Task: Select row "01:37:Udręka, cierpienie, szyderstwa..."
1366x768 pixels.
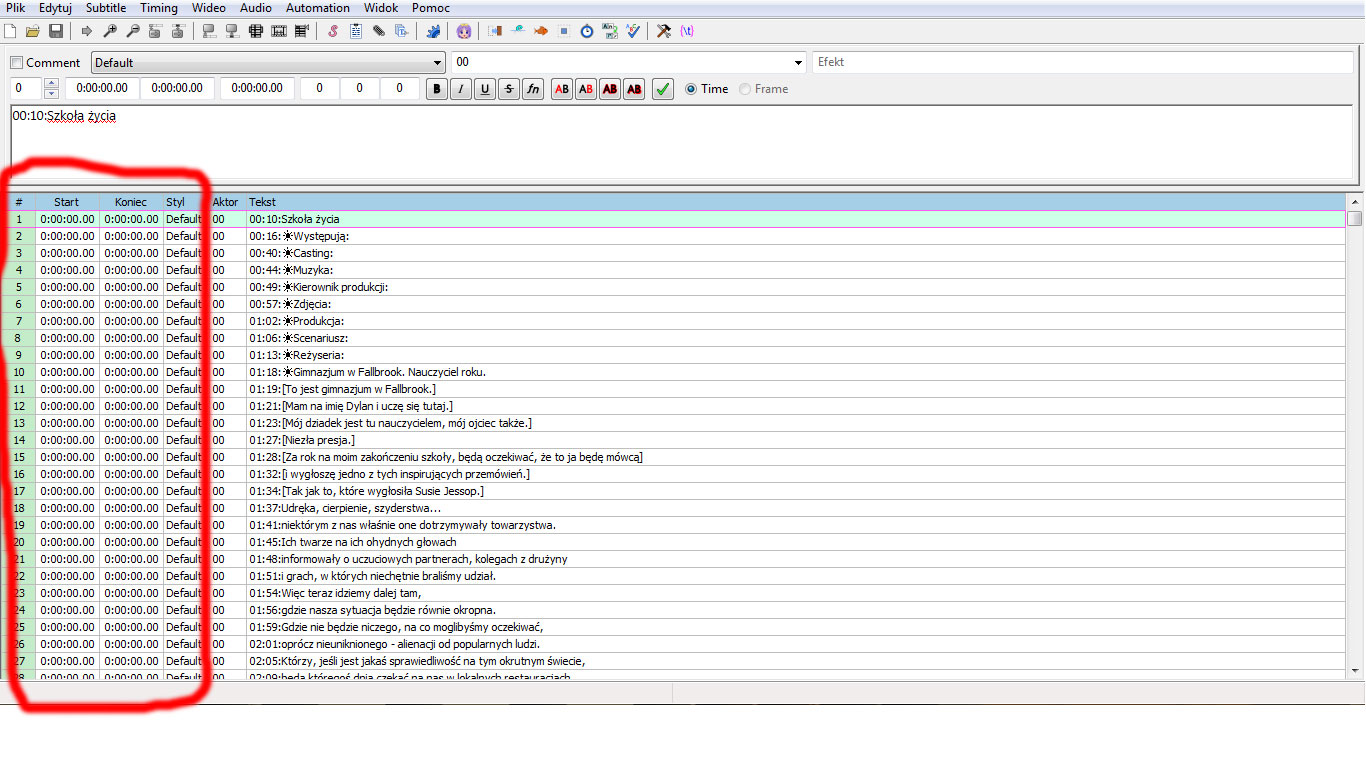Action: coord(675,508)
